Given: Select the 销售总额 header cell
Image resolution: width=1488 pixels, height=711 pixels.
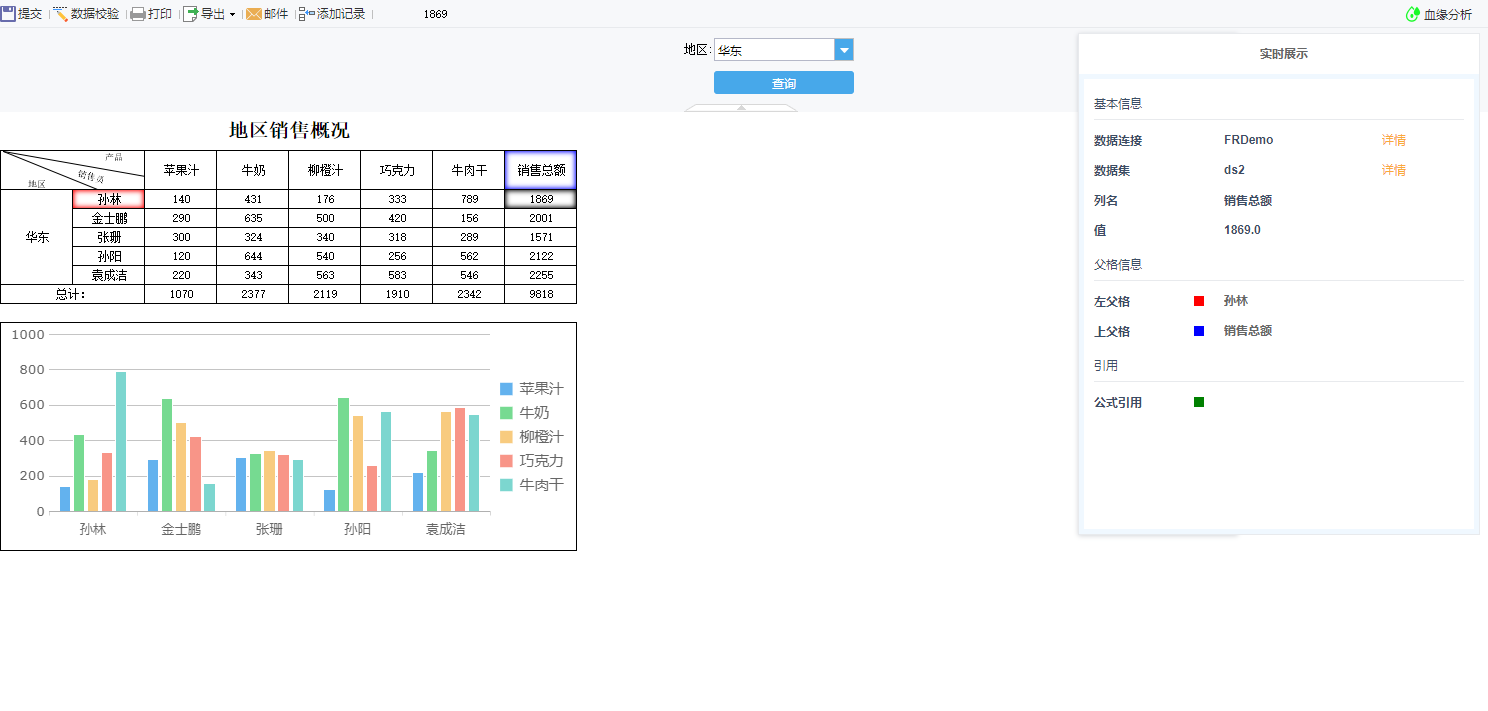Looking at the screenshot, I should [541, 170].
